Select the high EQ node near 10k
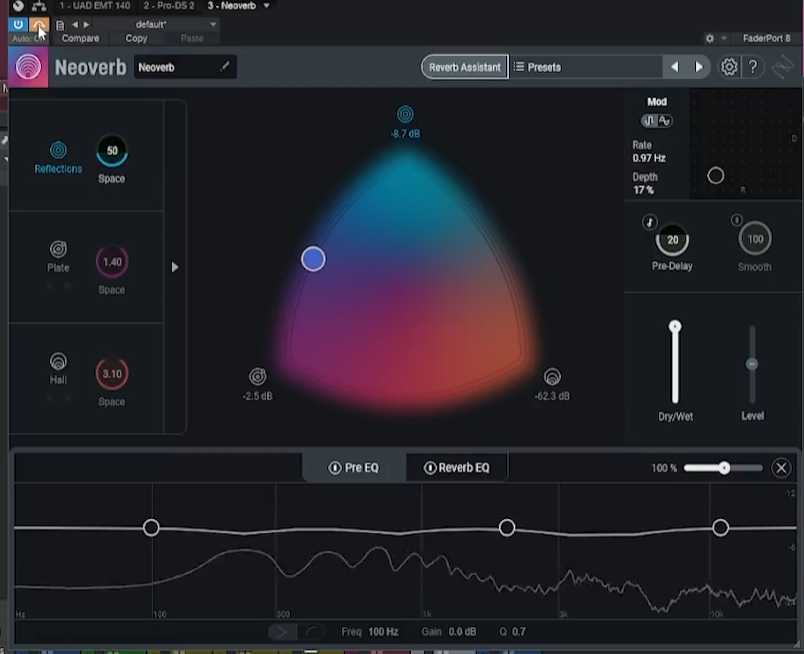The height and width of the screenshot is (654, 804). point(720,527)
